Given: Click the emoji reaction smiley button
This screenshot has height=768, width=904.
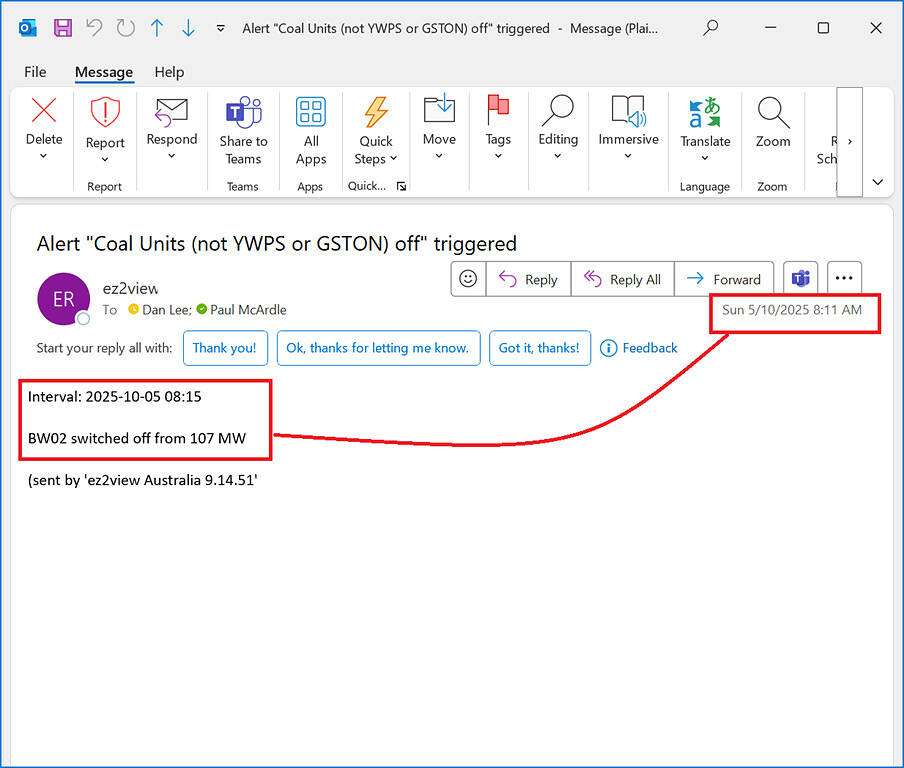Looking at the screenshot, I should point(468,279).
